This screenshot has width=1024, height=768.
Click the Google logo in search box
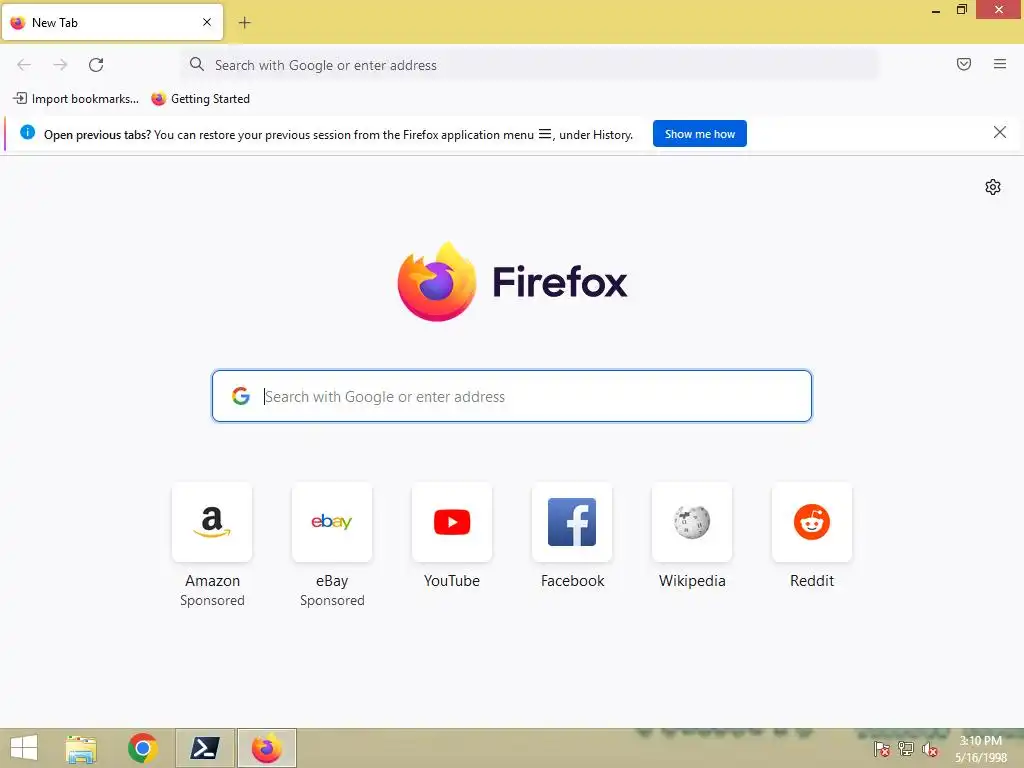[241, 396]
